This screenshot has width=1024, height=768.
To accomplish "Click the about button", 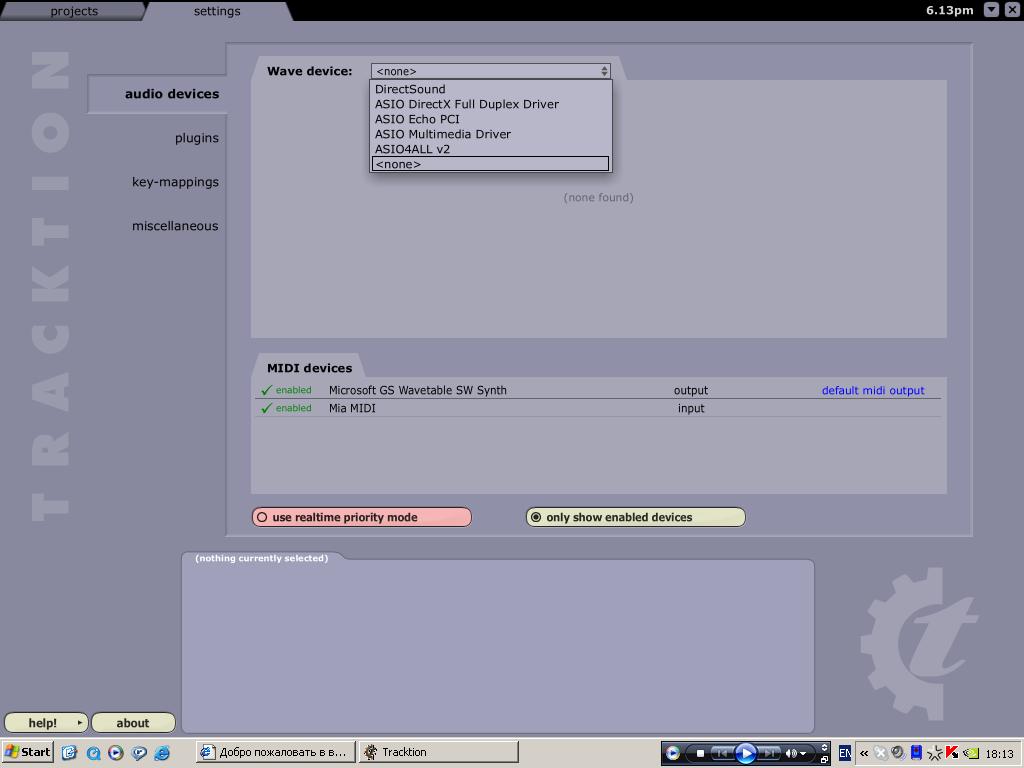I will tap(133, 723).
